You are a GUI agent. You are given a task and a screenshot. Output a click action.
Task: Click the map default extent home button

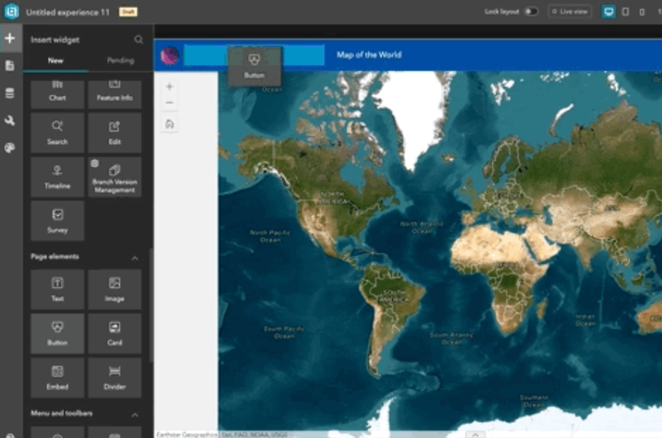(x=169, y=124)
